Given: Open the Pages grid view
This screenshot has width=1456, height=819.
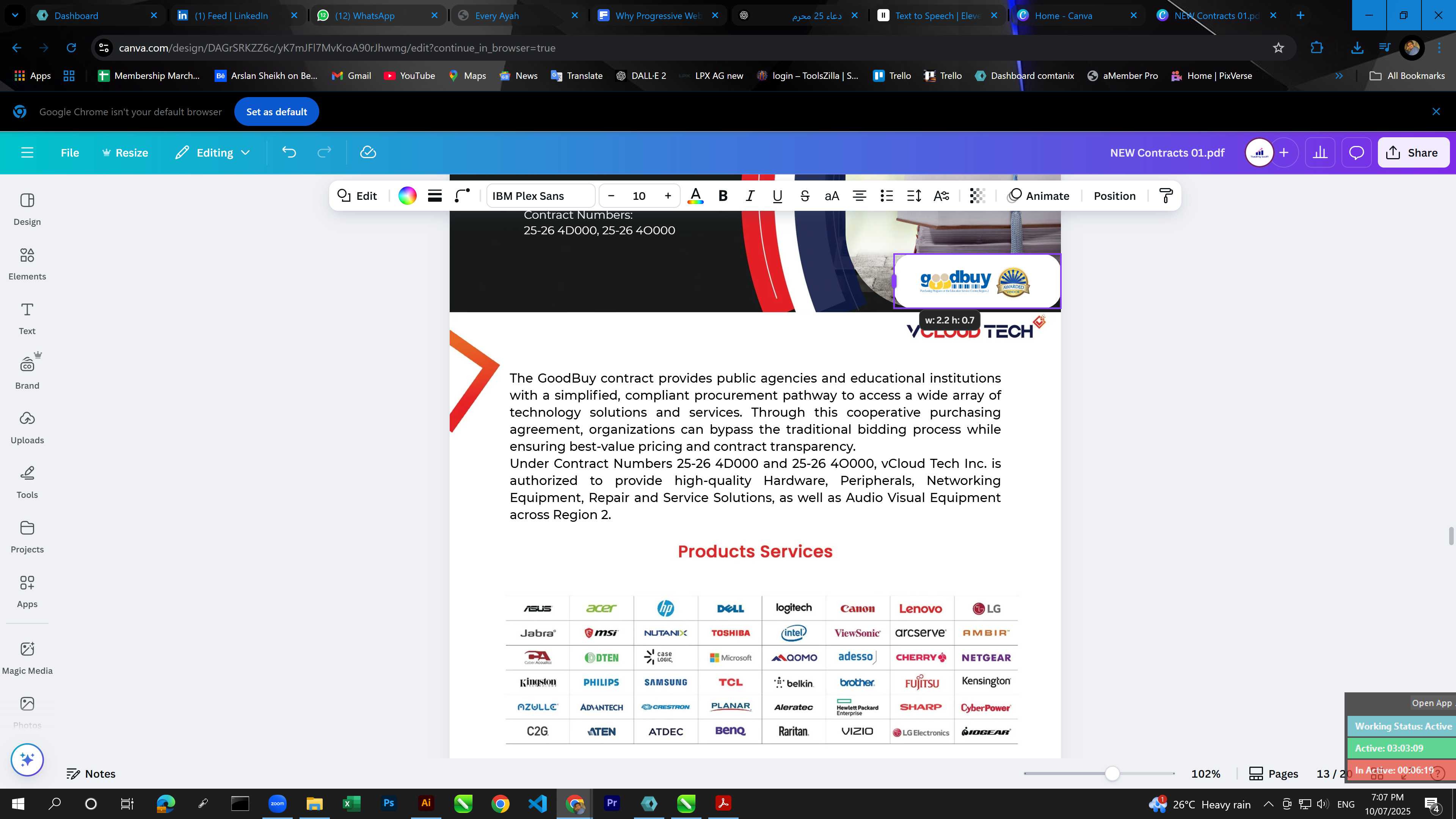Looking at the screenshot, I should click(x=1274, y=774).
